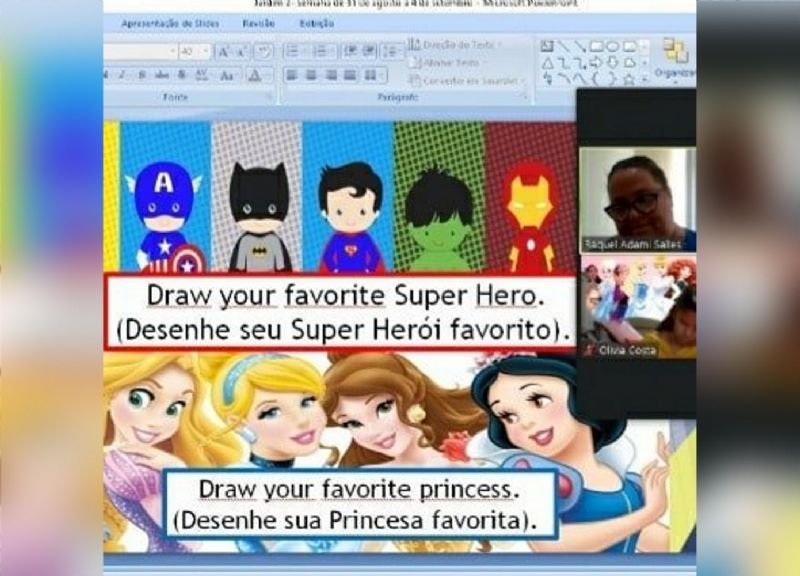The width and height of the screenshot is (800, 576).
Task: Open Alinhar Texto menu
Action: 447,63
